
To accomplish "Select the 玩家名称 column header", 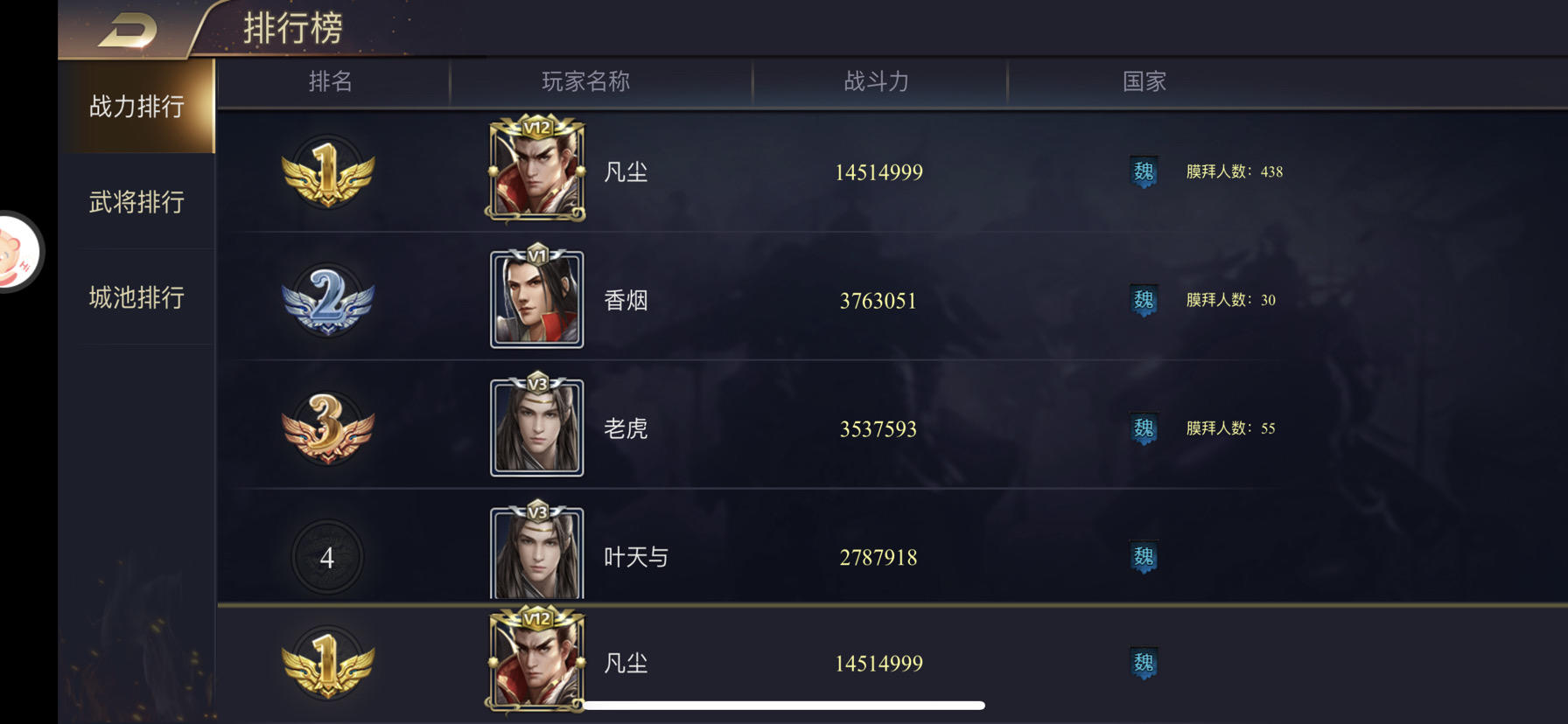I will 585,81.
